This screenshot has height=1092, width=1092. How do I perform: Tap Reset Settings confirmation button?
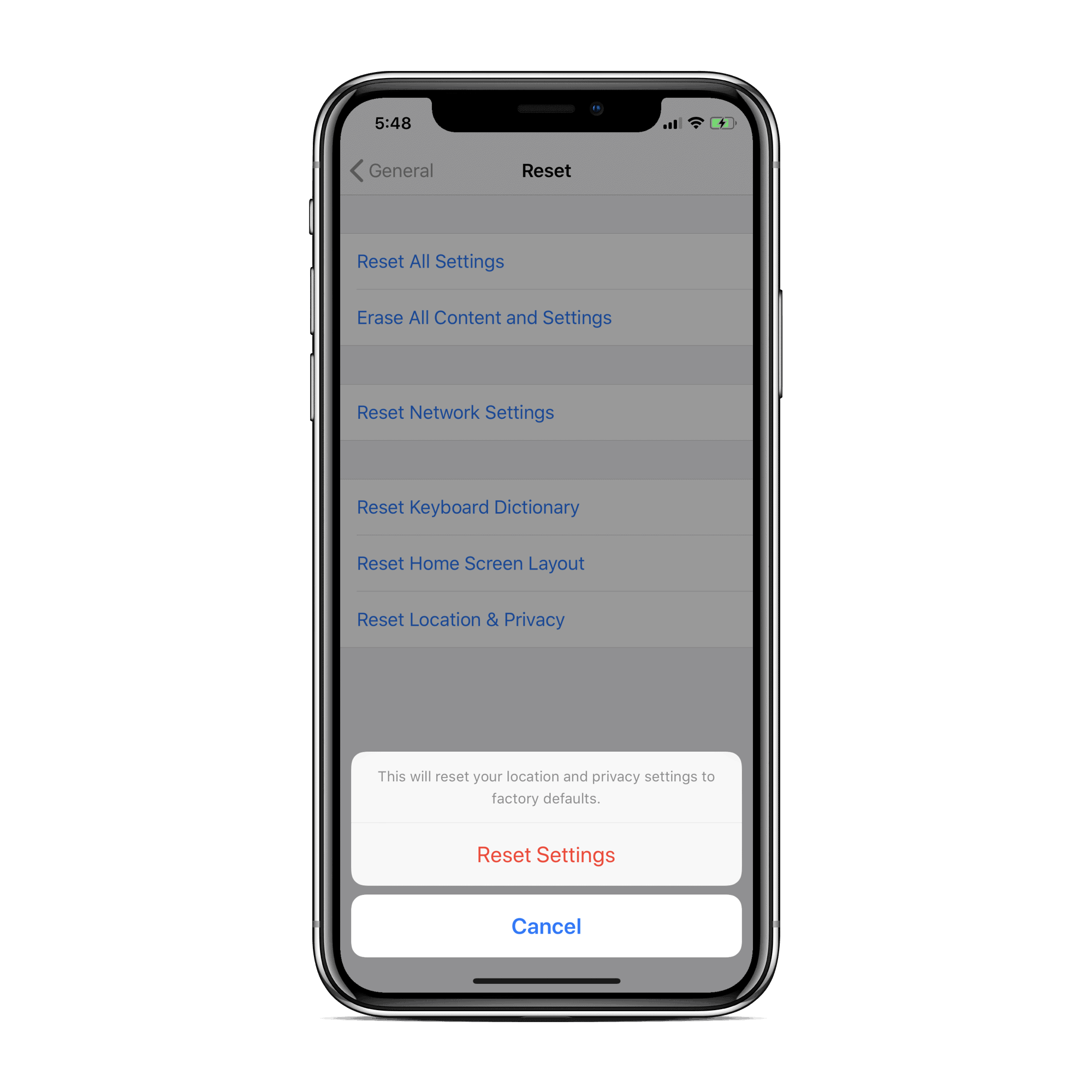[545, 855]
